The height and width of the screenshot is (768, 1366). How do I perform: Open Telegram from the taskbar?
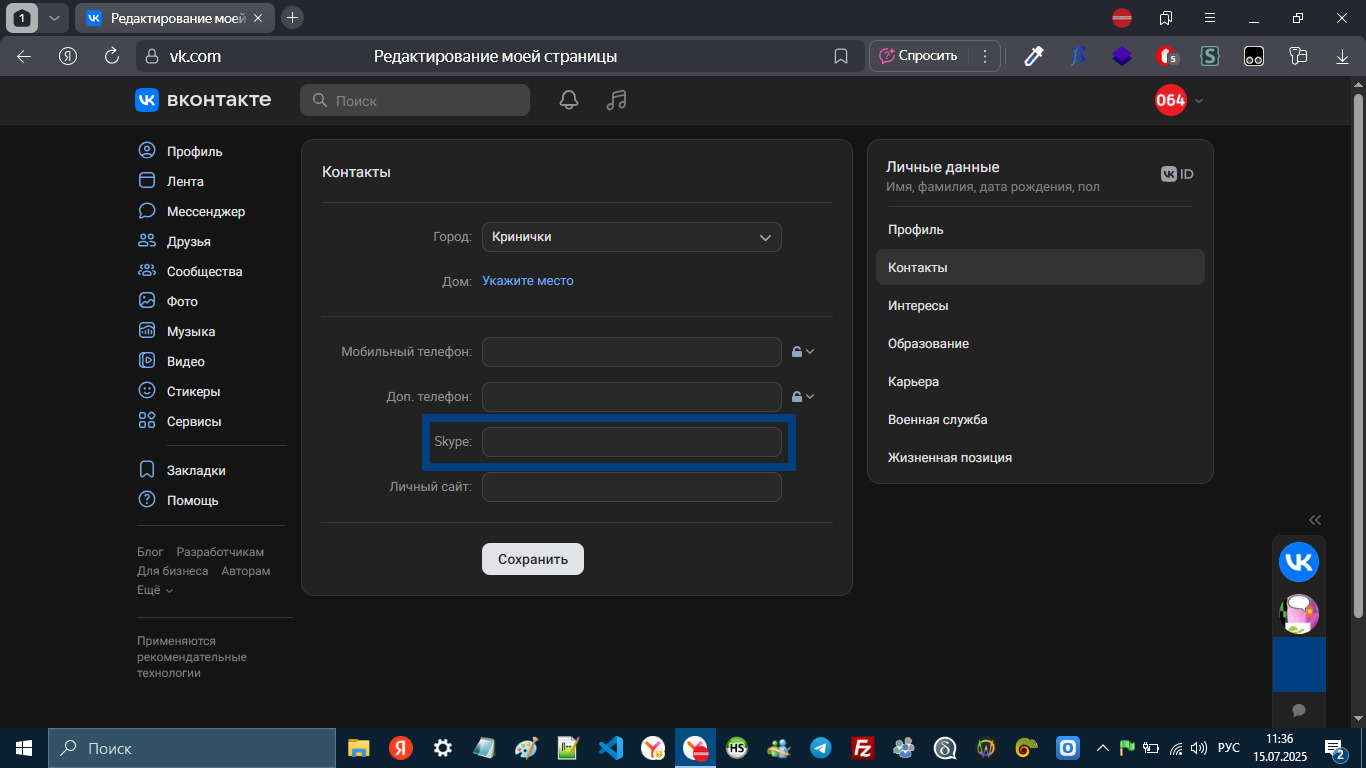821,748
